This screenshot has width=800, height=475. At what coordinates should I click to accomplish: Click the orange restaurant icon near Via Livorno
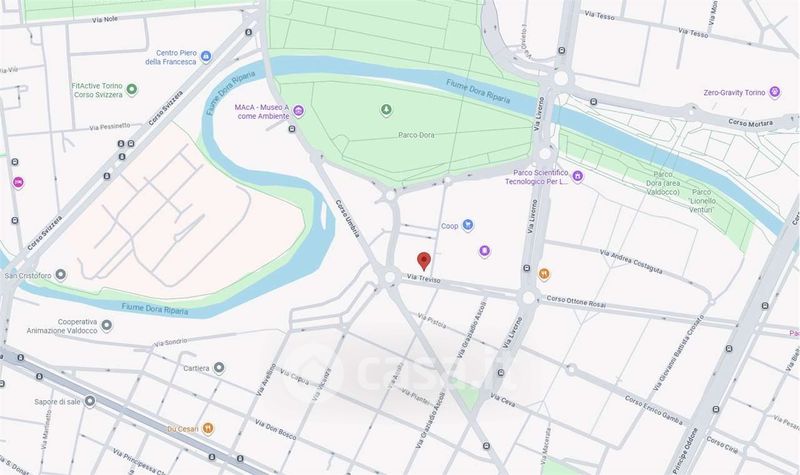[544, 274]
